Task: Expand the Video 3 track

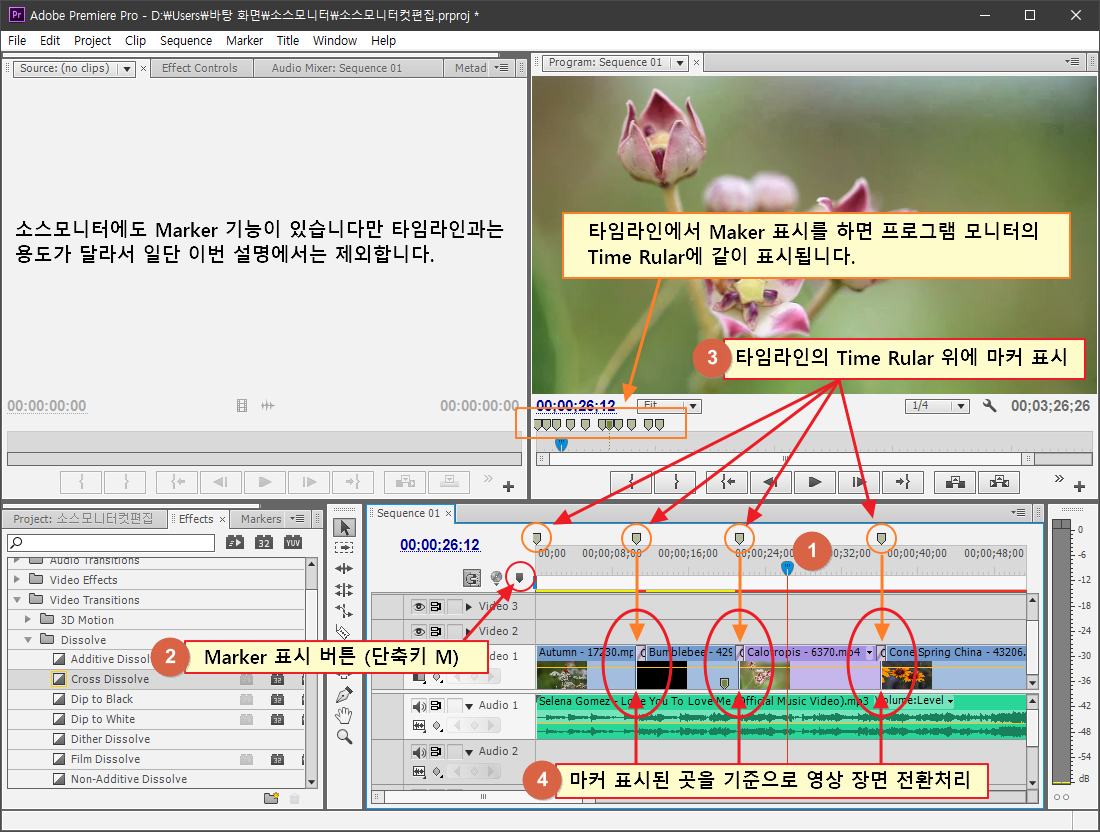Action: (x=469, y=607)
